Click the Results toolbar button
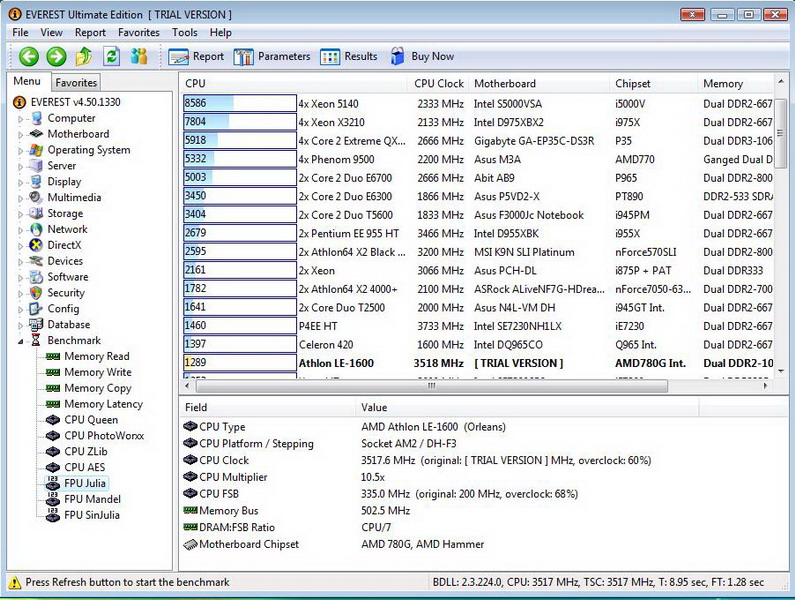 coord(349,57)
